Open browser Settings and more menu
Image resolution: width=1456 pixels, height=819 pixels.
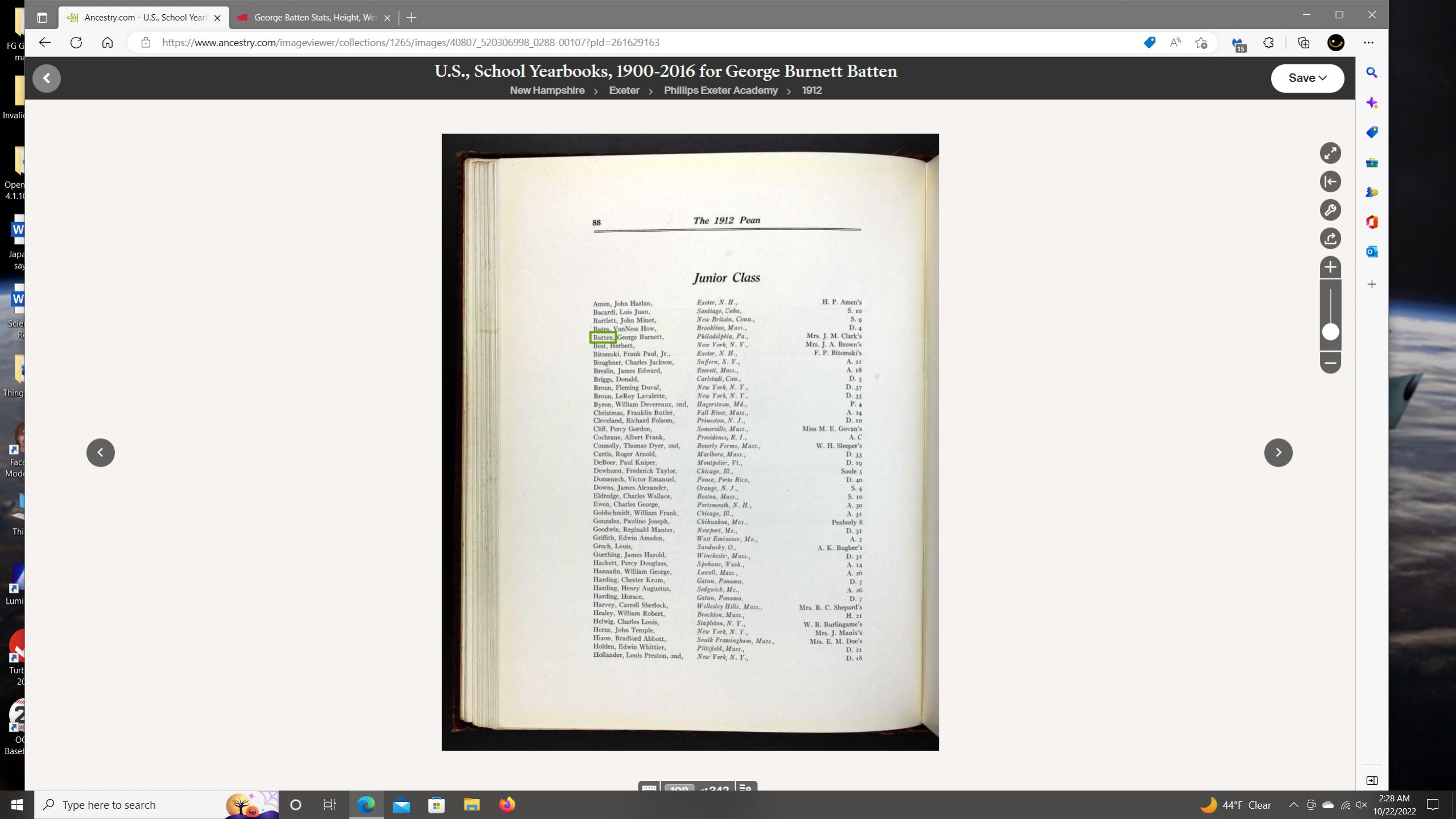[x=1368, y=43]
